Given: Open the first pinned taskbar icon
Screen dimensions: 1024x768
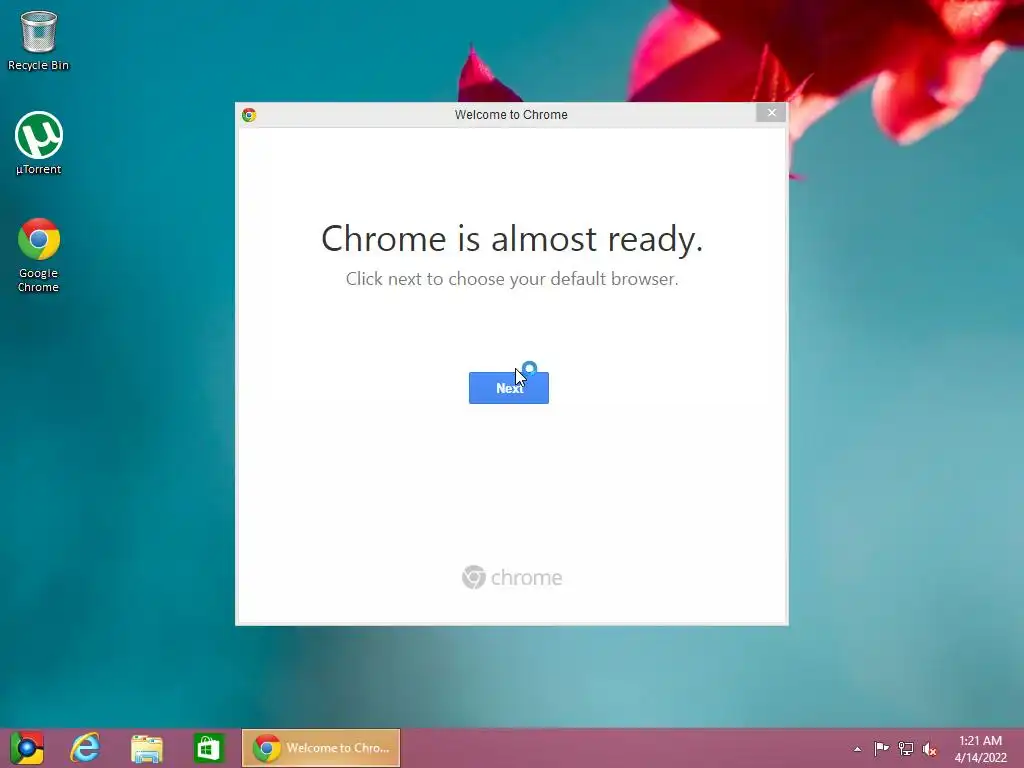Looking at the screenshot, I should (27, 748).
